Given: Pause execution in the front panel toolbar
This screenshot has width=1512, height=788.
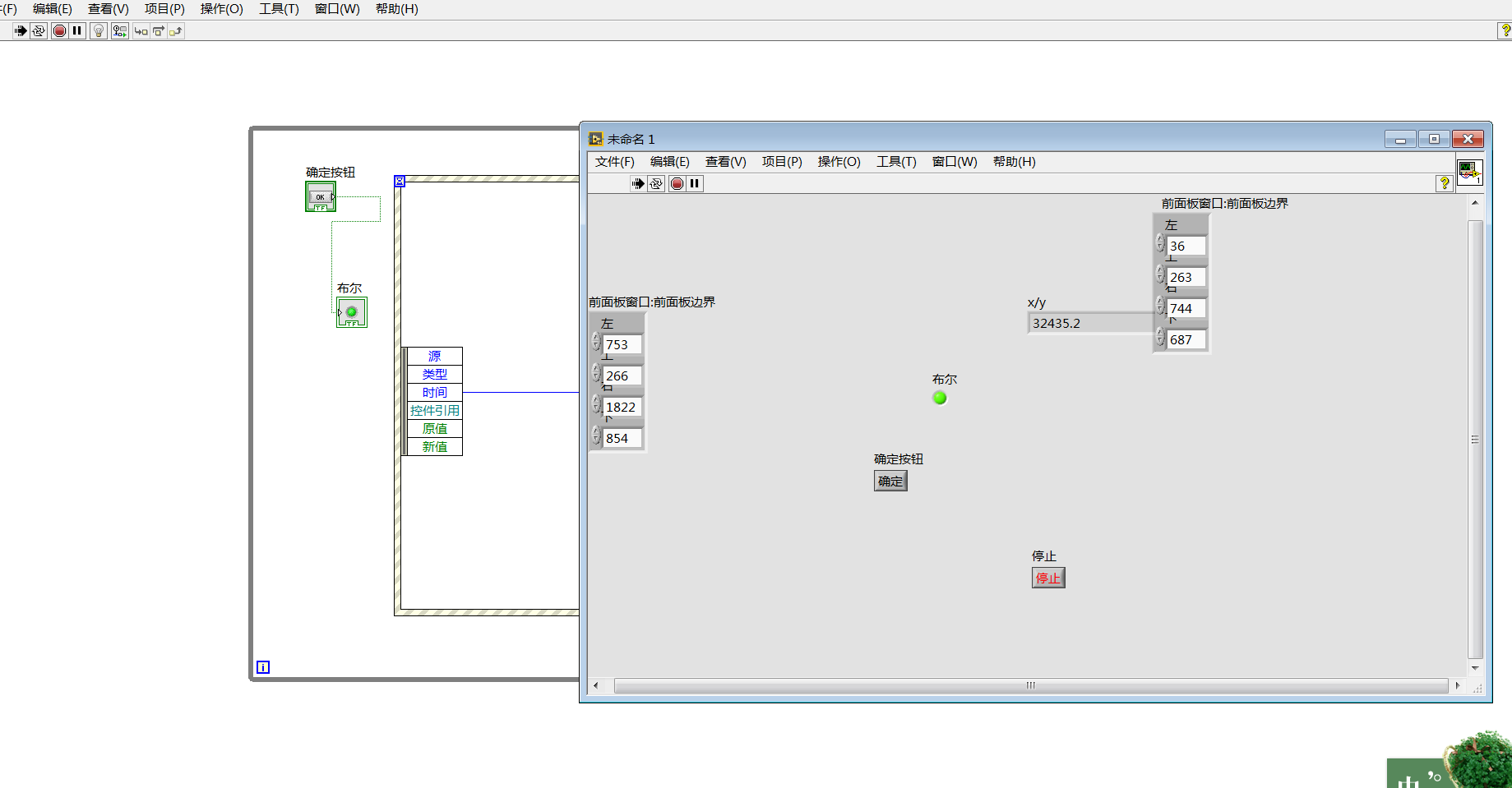Looking at the screenshot, I should click(695, 184).
